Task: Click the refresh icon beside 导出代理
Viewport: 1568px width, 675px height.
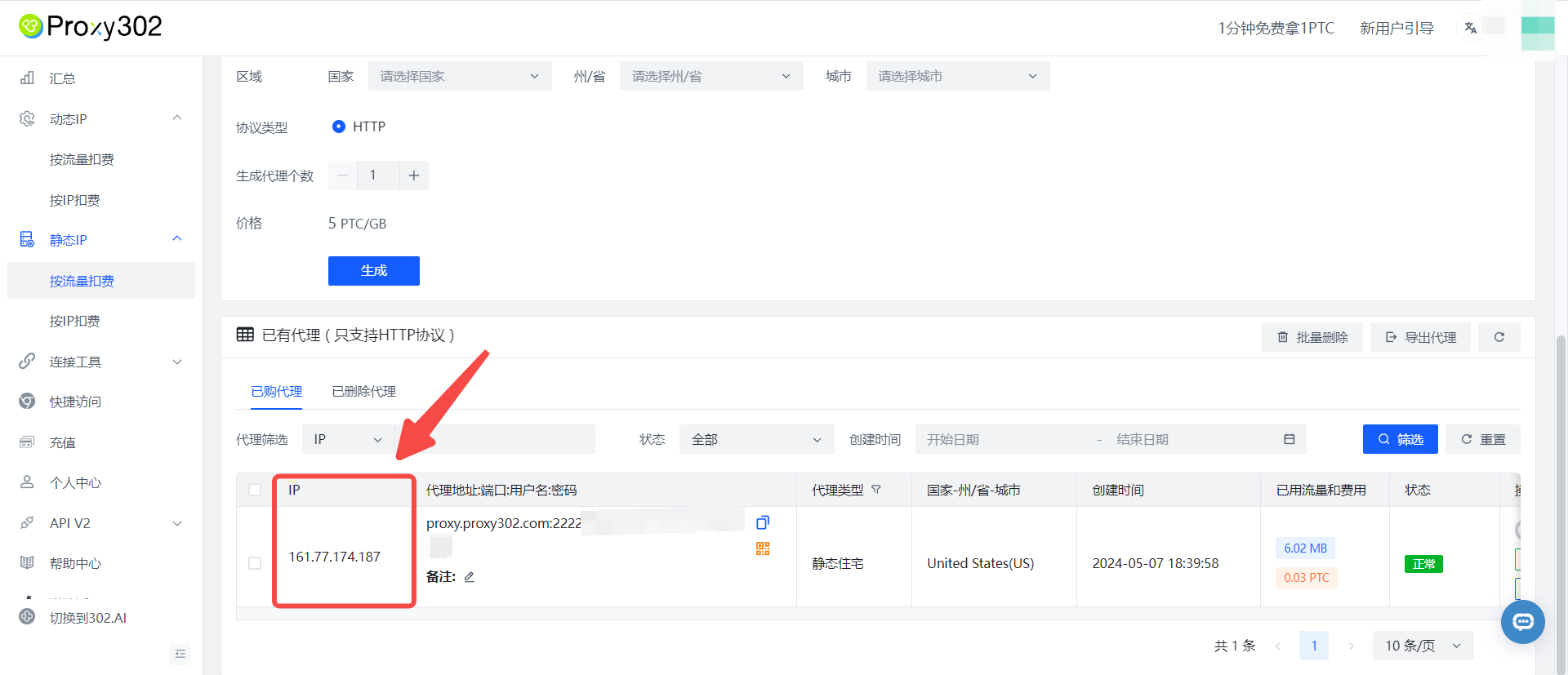Action: pos(1499,337)
